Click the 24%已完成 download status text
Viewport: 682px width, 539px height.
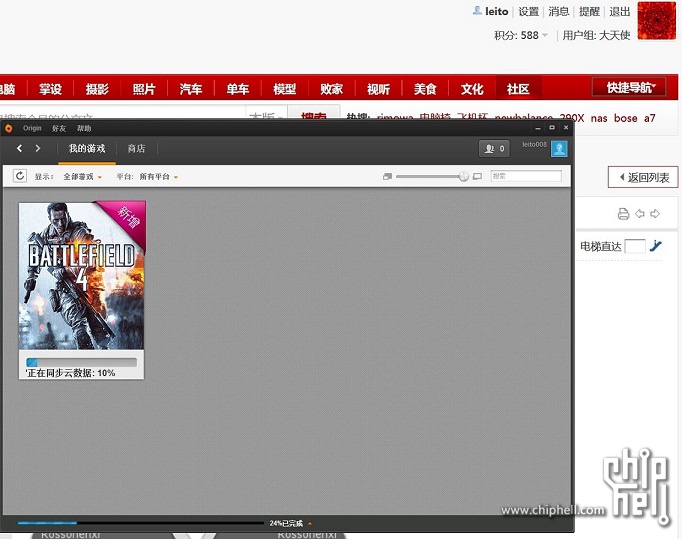click(286, 523)
